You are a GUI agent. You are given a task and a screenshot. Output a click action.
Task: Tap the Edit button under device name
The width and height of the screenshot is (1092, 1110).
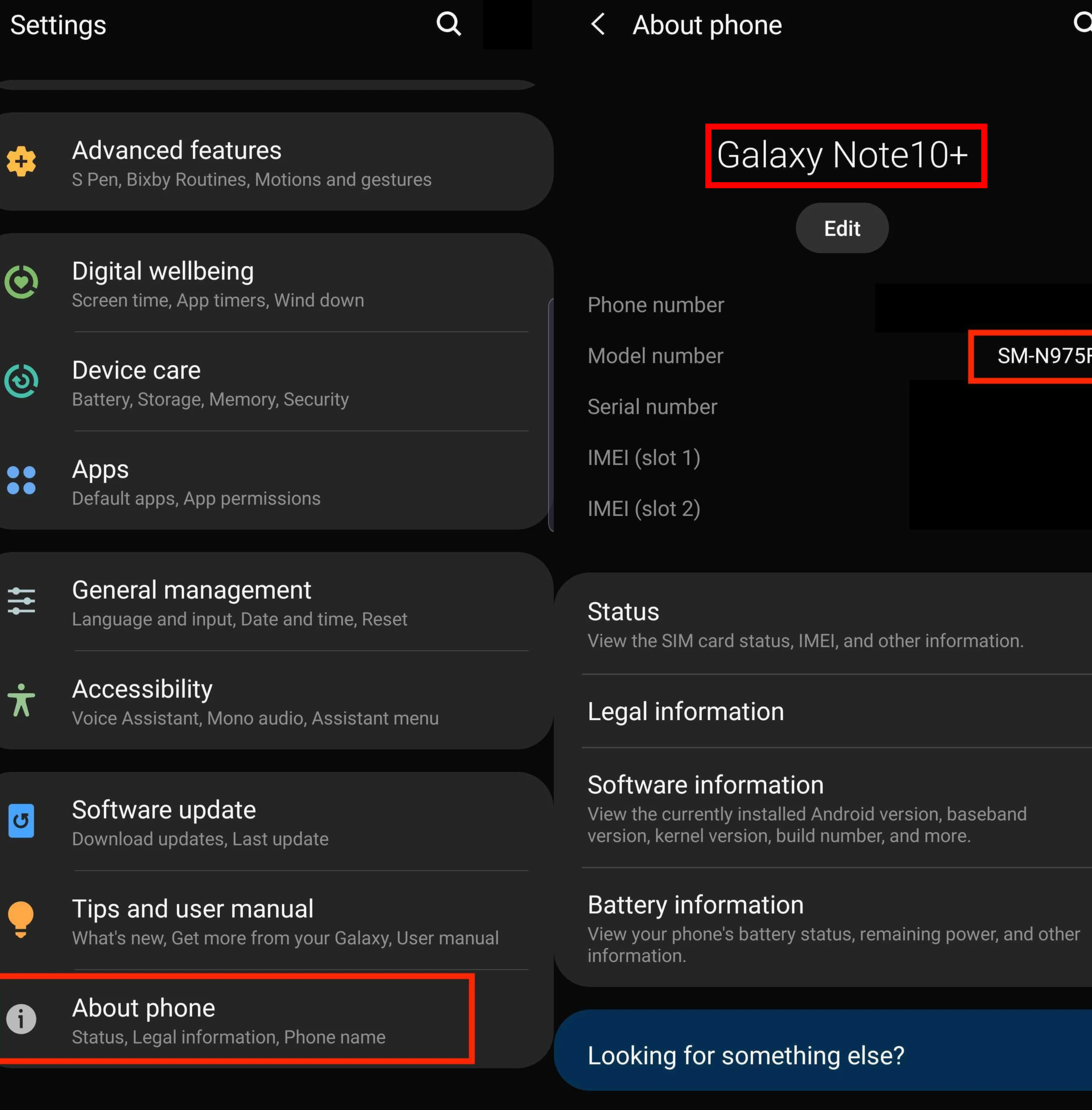pos(842,228)
